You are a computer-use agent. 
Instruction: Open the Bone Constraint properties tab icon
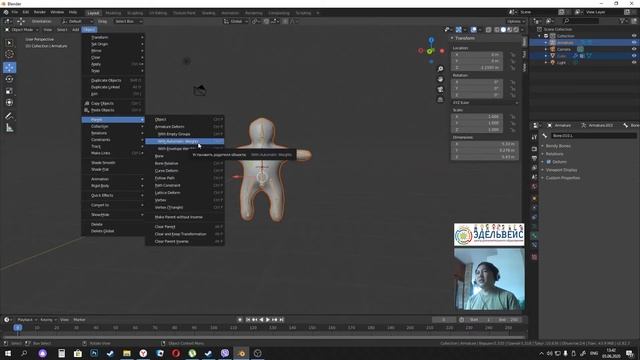[534, 245]
